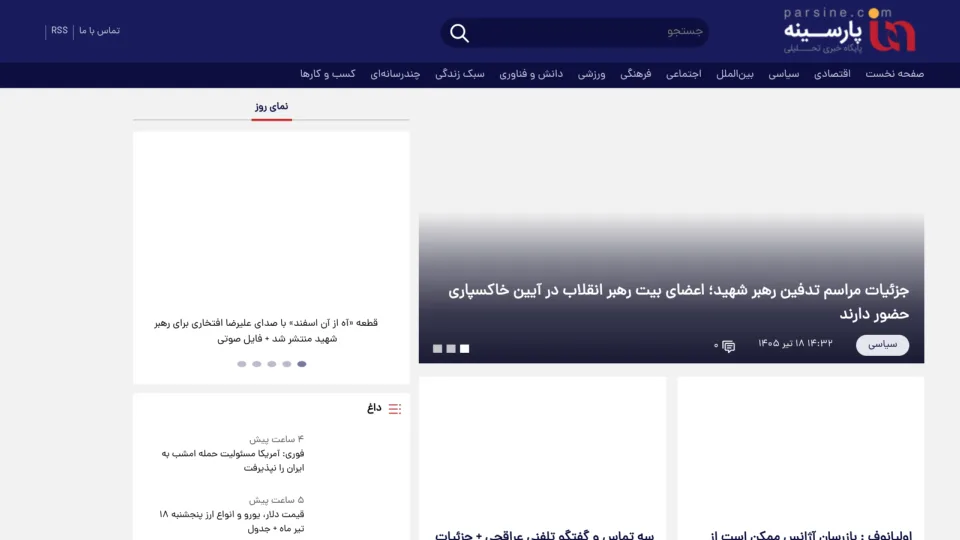Image resolution: width=960 pixels, height=540 pixels.
Task: Click the داغ list icon
Action: pyautogui.click(x=395, y=408)
